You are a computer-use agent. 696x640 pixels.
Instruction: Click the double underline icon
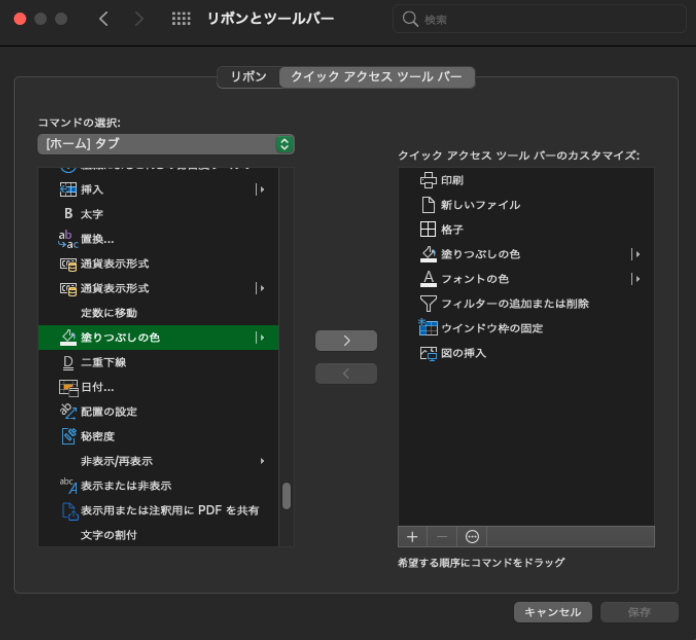coord(68,362)
